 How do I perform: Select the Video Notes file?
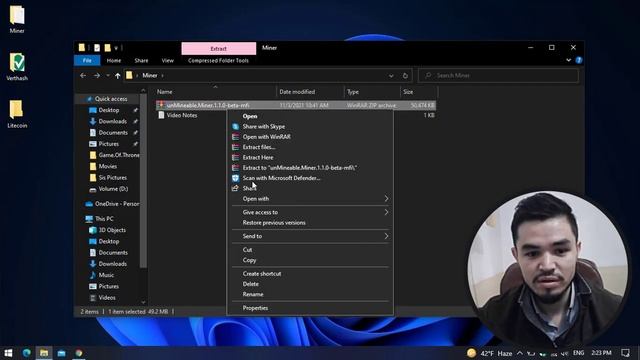tap(182, 115)
